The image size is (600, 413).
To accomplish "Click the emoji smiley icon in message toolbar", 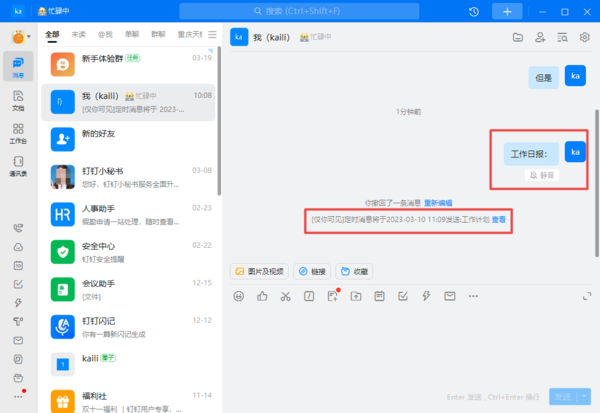I will pos(239,296).
